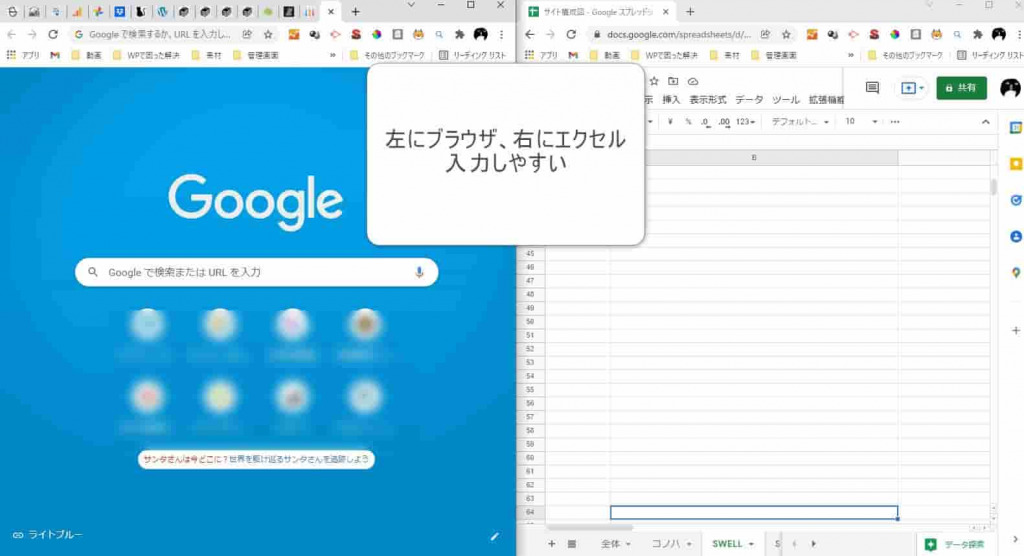Viewport: 1024px width, 556px height.
Task: Open リーディング リスト in the left browser
Action: tap(472, 55)
